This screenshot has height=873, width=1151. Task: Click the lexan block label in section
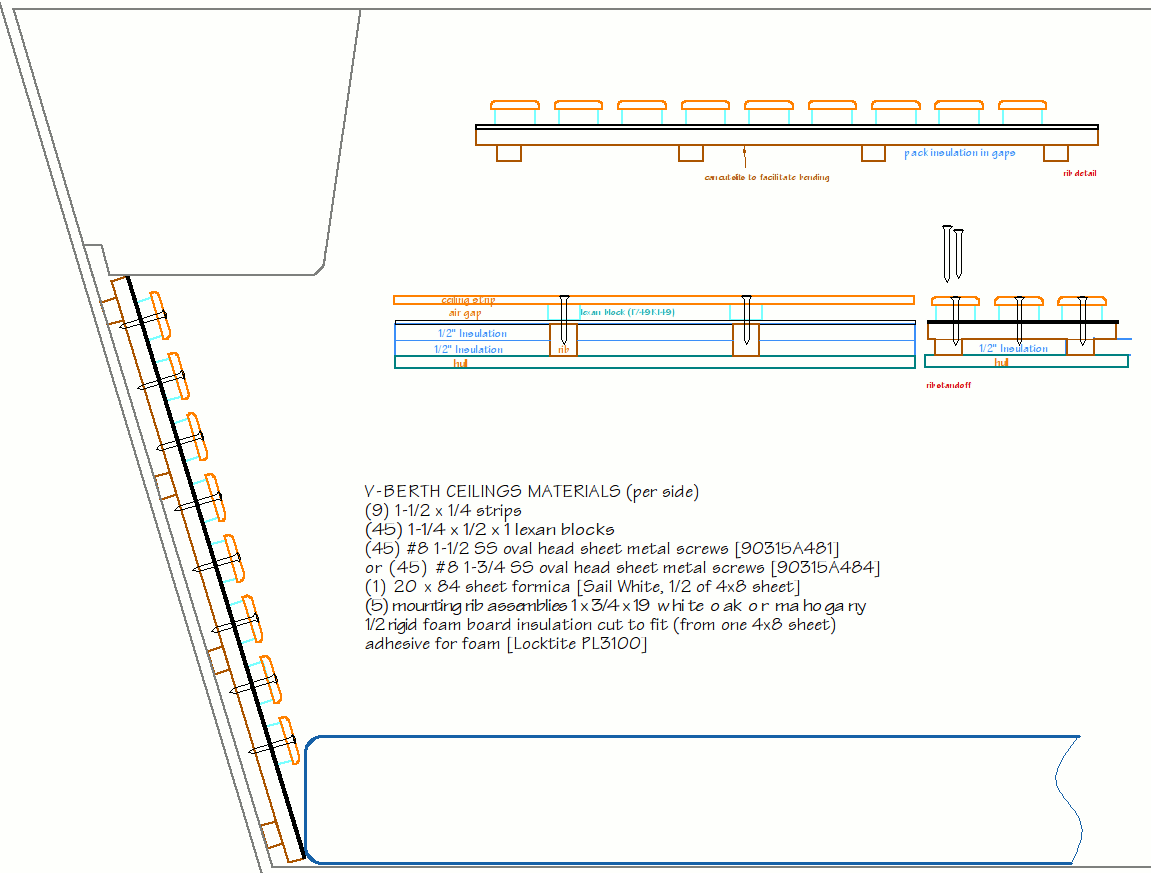627,313
